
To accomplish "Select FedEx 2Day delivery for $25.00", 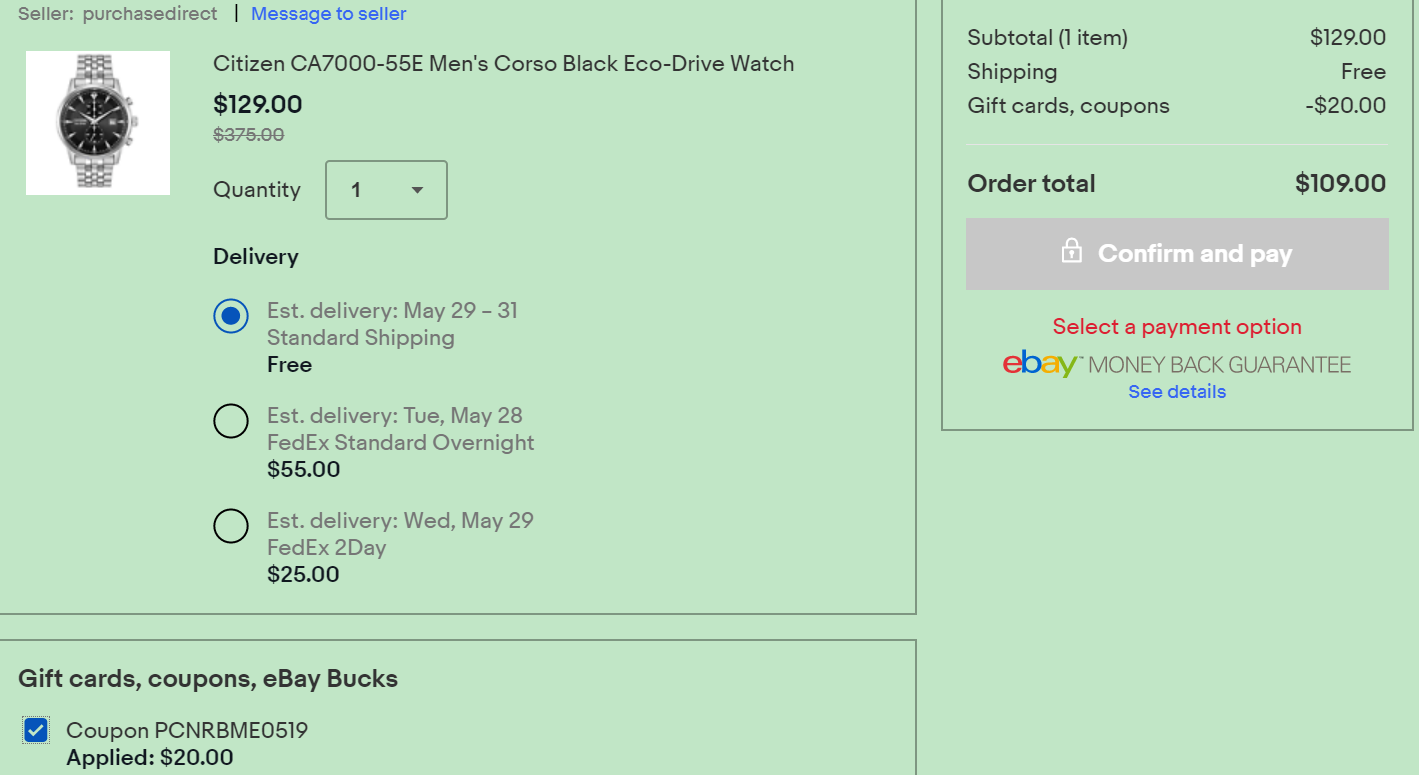I will [231, 526].
